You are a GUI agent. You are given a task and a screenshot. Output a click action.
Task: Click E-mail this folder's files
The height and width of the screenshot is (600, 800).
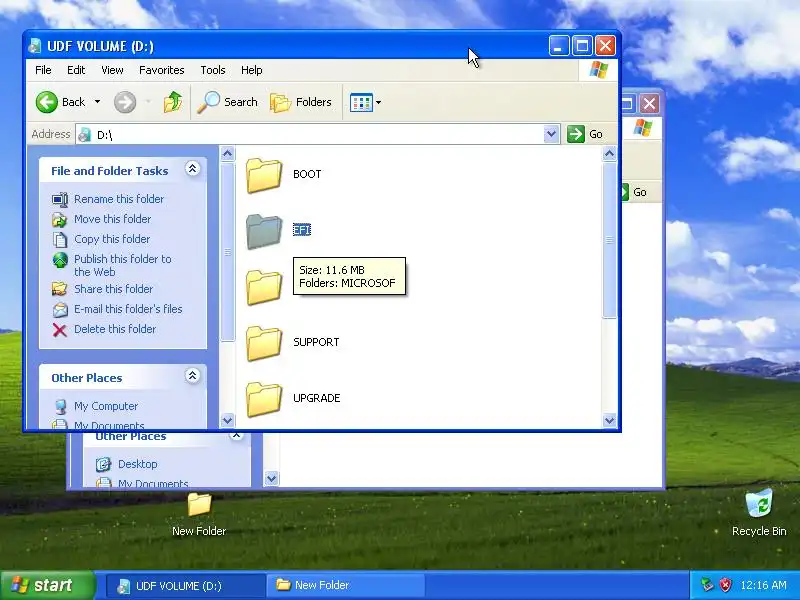coord(128,309)
